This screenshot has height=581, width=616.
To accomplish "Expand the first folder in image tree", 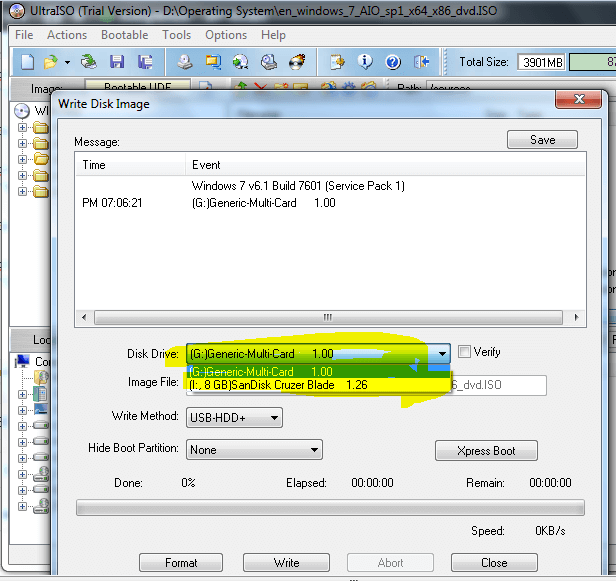I will 22,128.
